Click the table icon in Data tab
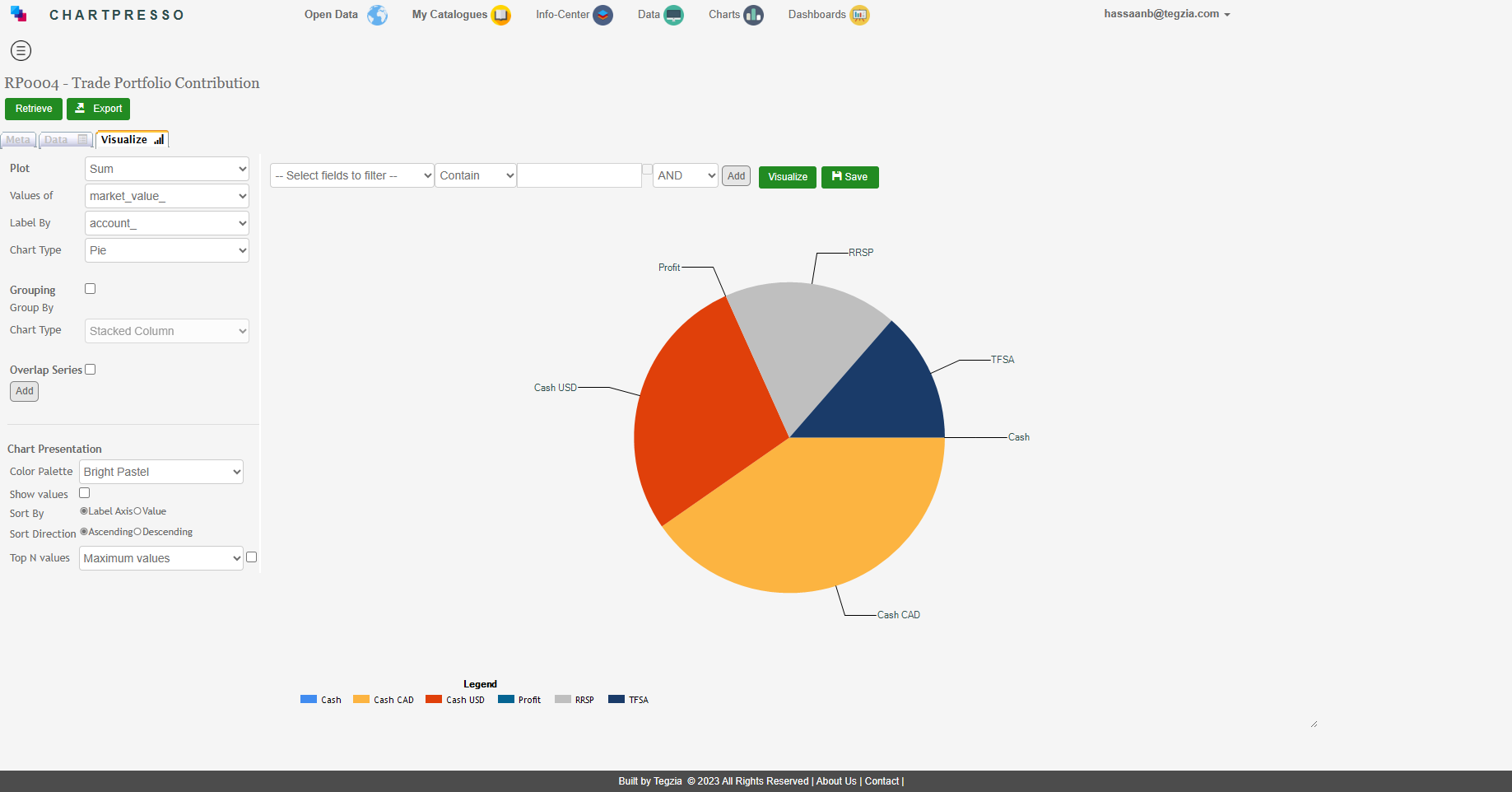Screen dimensions: 1512x792 (82, 140)
